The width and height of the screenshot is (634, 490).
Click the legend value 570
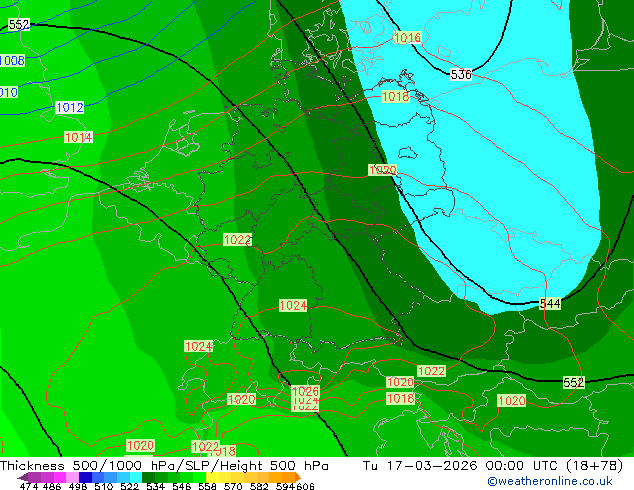click(233, 486)
